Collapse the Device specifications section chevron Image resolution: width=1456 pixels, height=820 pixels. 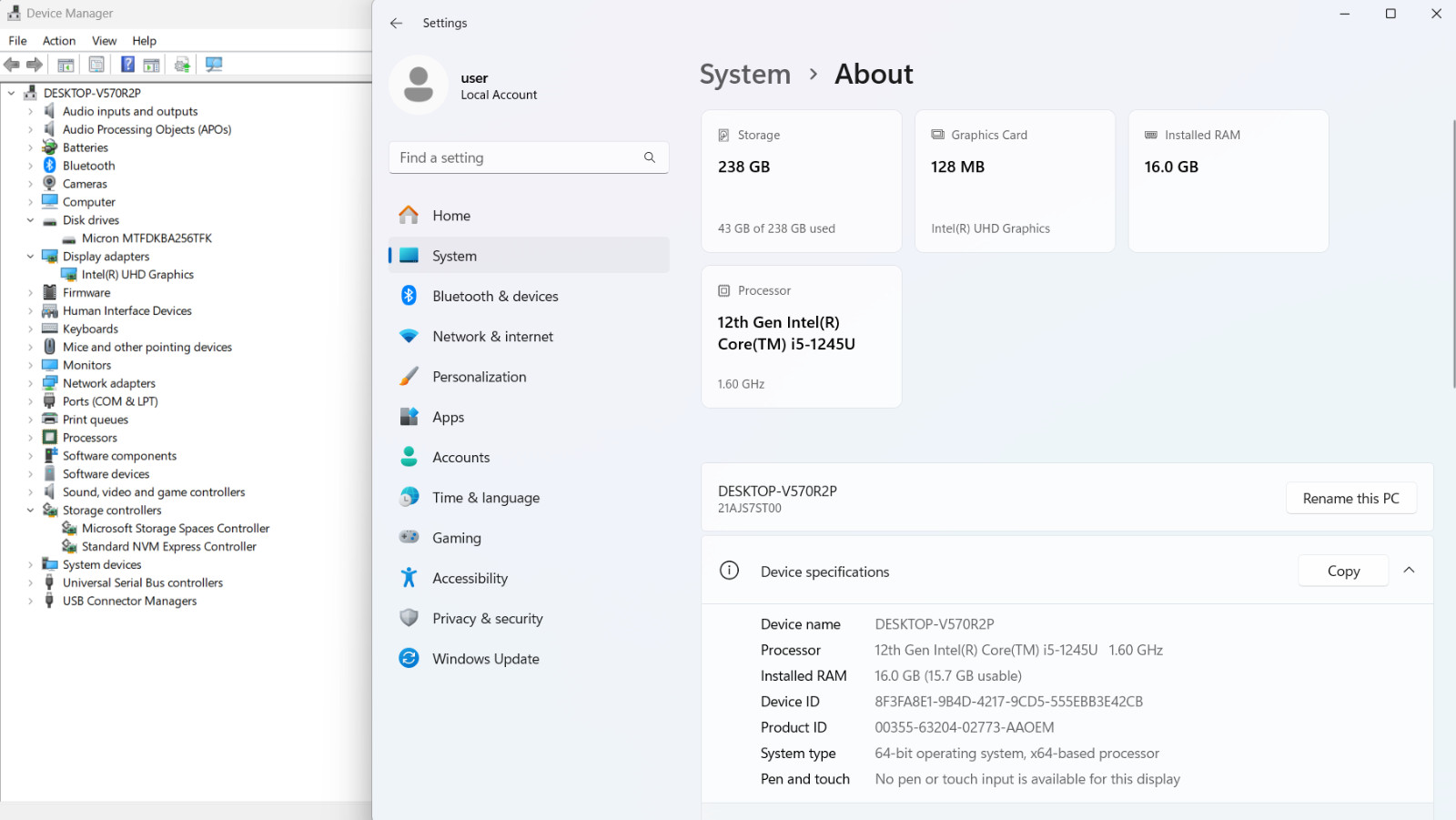click(x=1409, y=571)
